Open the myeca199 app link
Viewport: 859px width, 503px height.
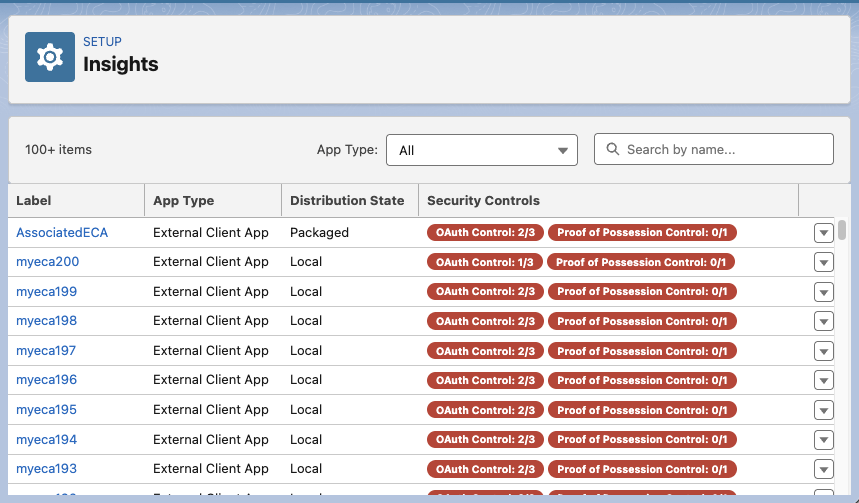[x=47, y=291]
